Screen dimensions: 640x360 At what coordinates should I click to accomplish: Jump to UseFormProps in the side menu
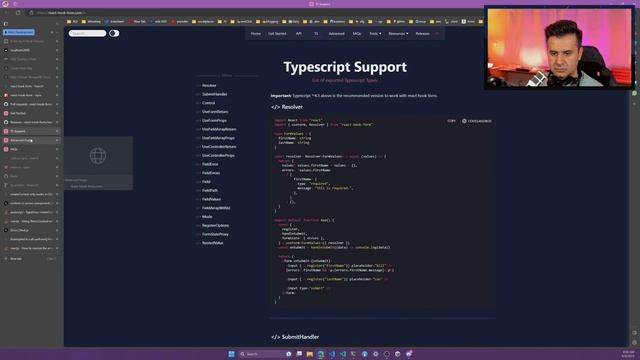pos(214,120)
